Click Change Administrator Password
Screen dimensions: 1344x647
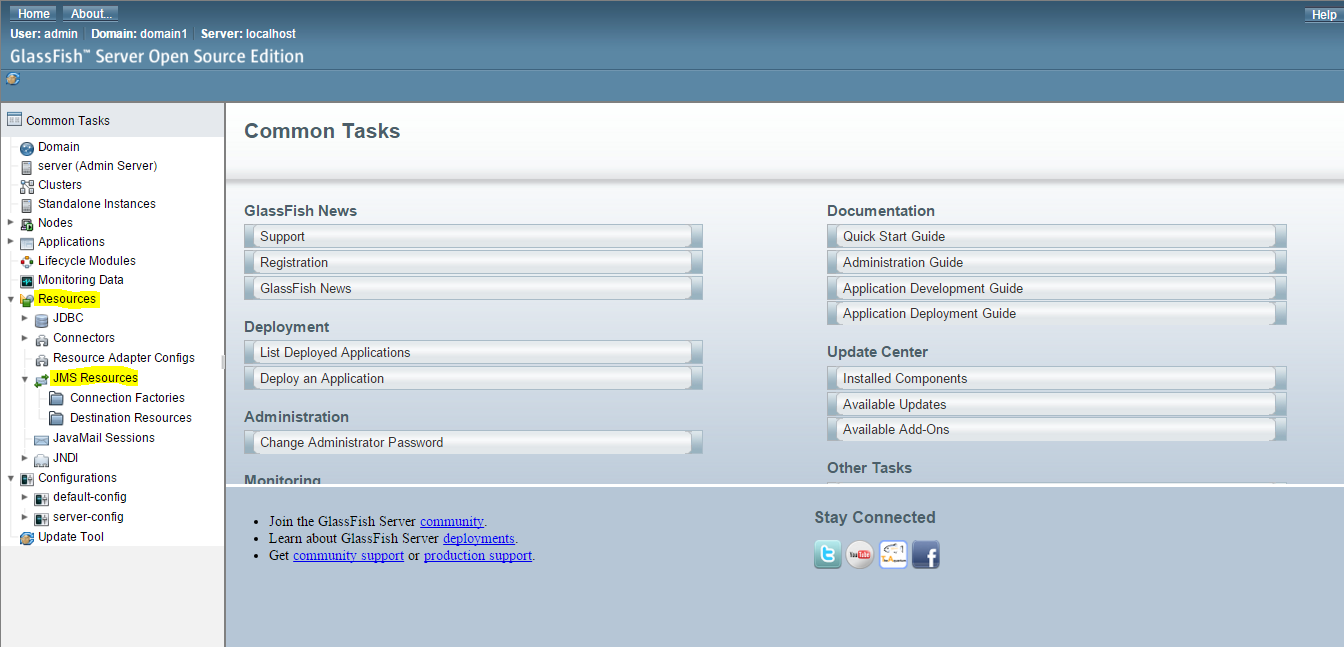click(x=473, y=443)
